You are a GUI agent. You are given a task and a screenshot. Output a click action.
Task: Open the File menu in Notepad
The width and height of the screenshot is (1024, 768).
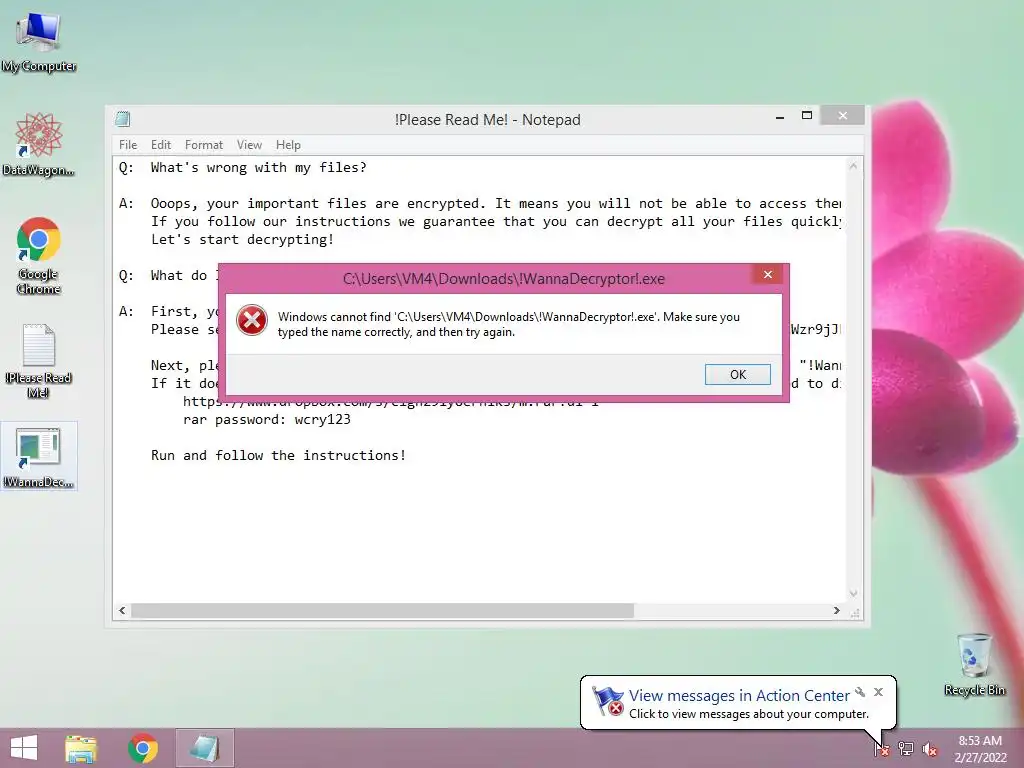click(x=128, y=145)
